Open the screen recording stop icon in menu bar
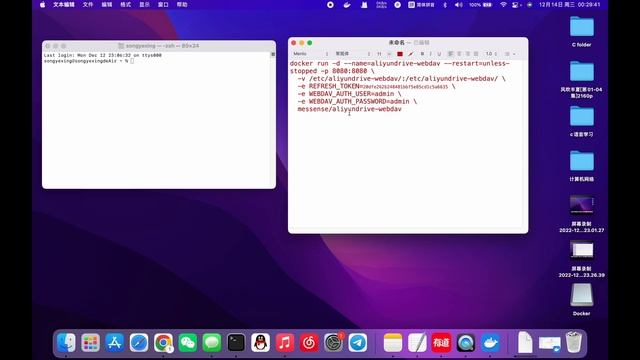640x360 pixels. (330, 4)
